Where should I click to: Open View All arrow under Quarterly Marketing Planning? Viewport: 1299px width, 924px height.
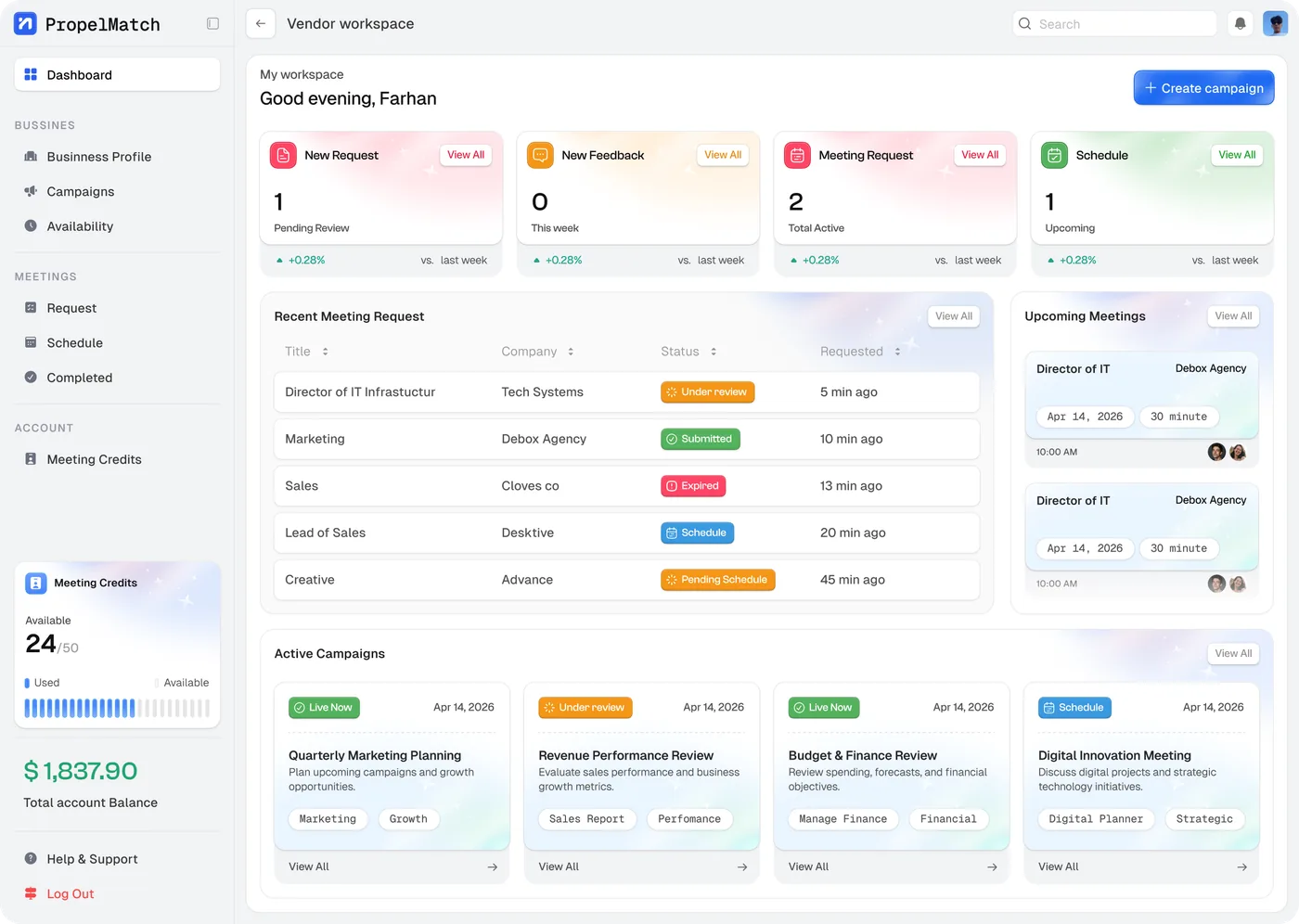[493, 867]
